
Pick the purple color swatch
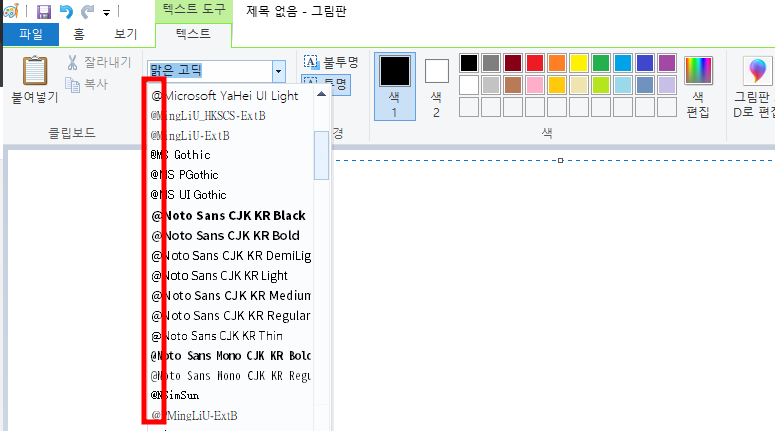pyautogui.click(x=667, y=63)
